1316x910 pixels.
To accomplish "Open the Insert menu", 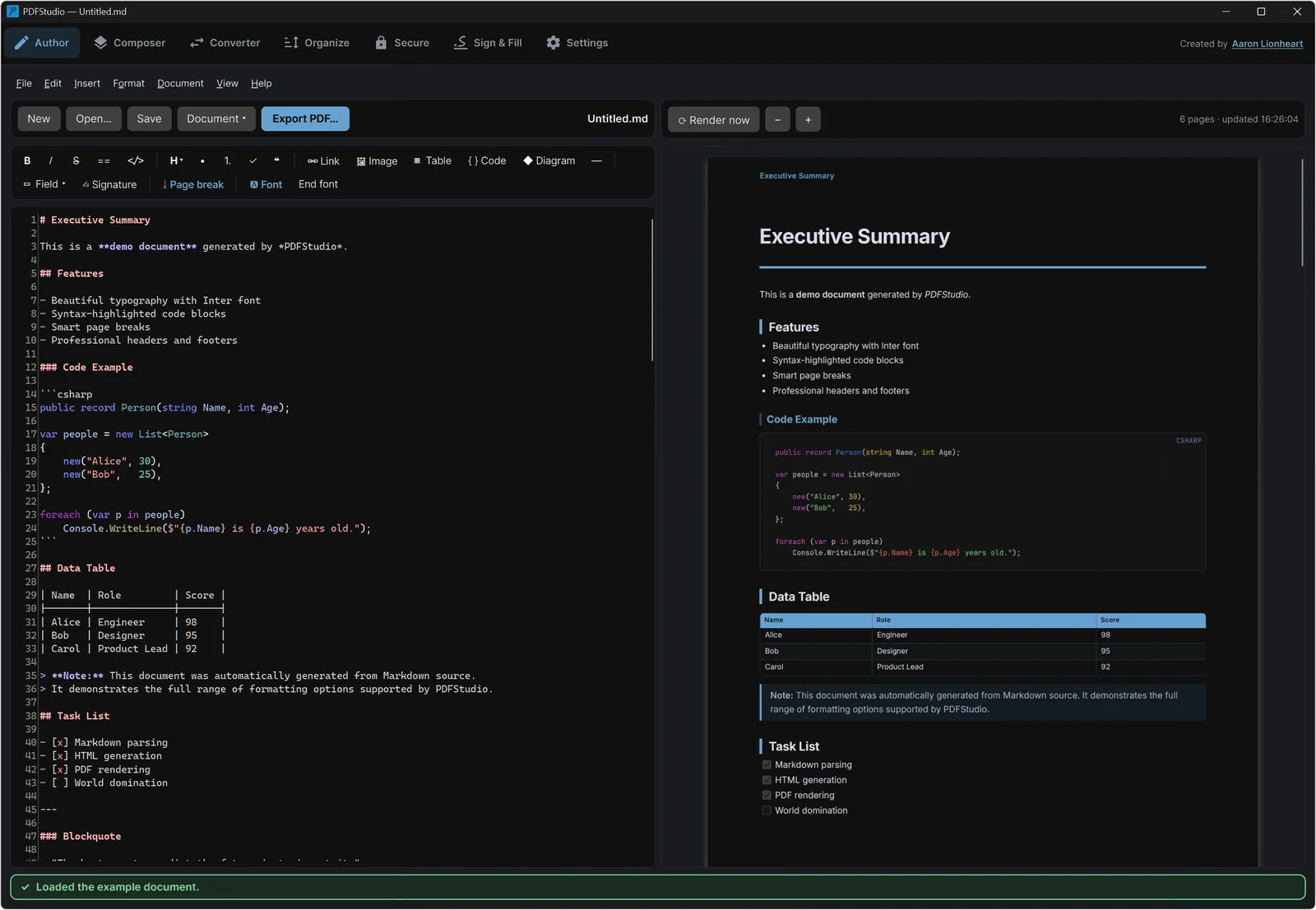I will click(x=87, y=83).
